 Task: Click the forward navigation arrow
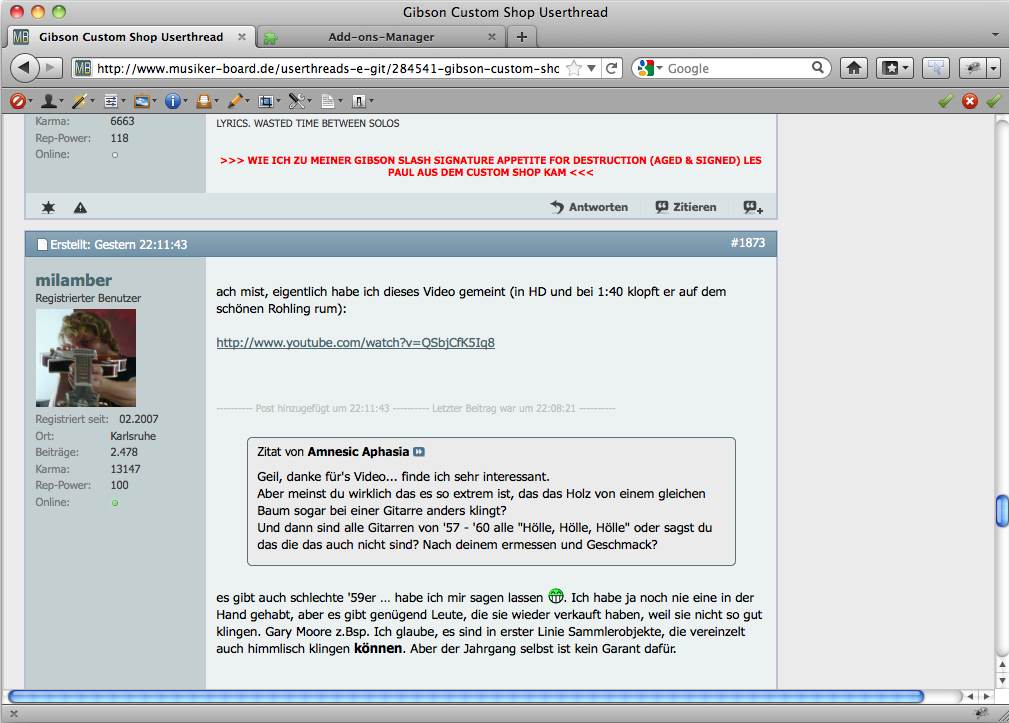tap(50, 68)
